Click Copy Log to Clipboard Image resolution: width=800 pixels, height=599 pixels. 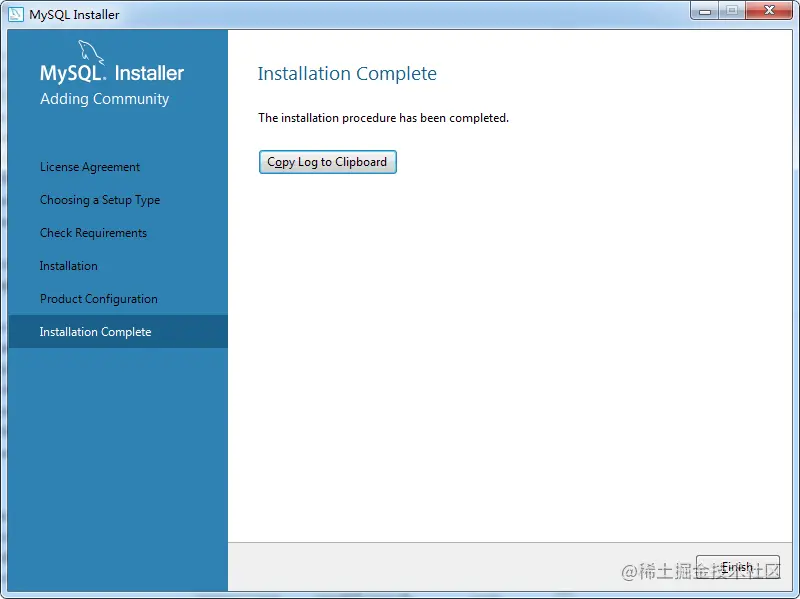coord(327,162)
